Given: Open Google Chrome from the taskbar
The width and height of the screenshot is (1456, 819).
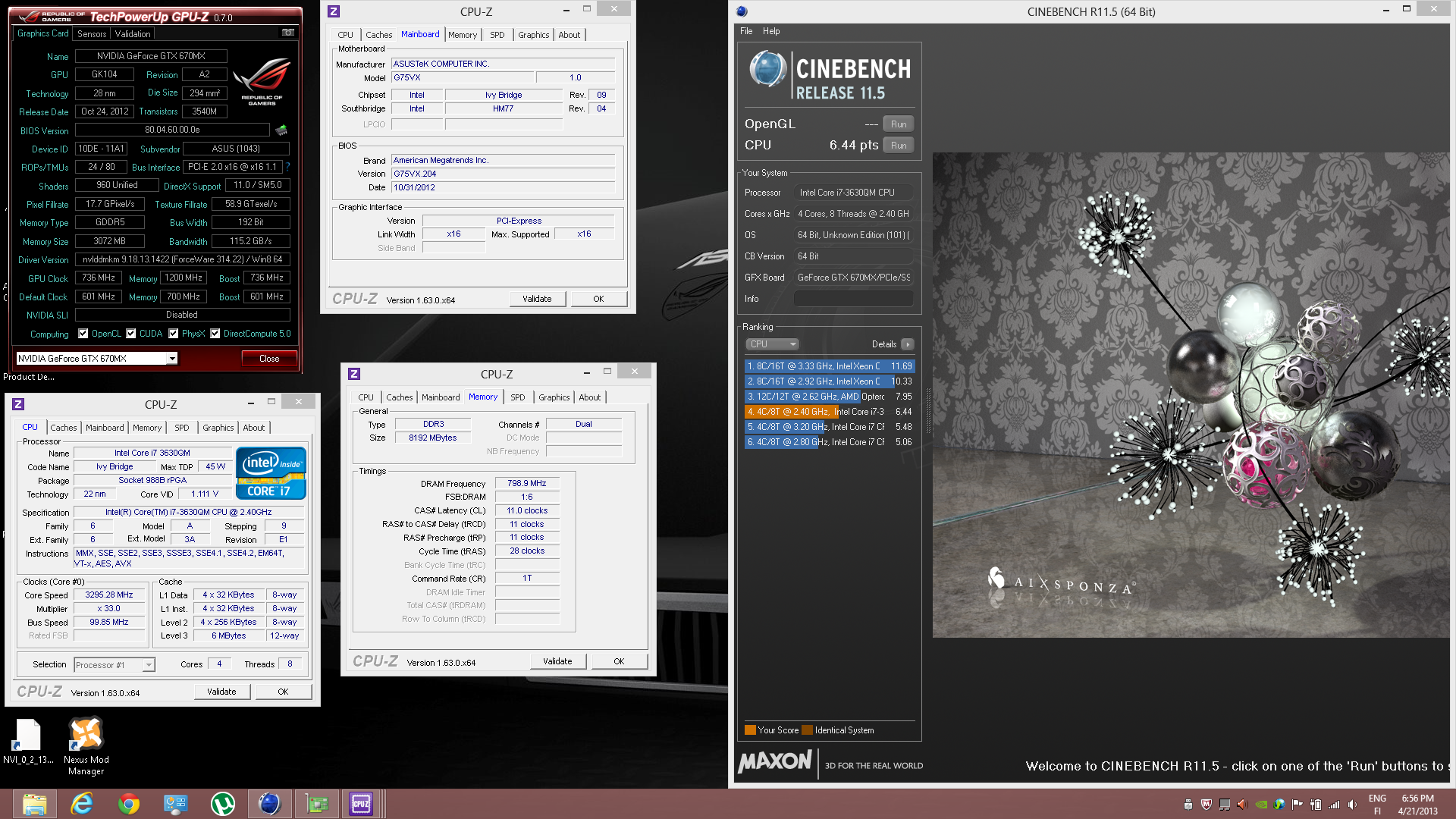Looking at the screenshot, I should pyautogui.click(x=129, y=804).
